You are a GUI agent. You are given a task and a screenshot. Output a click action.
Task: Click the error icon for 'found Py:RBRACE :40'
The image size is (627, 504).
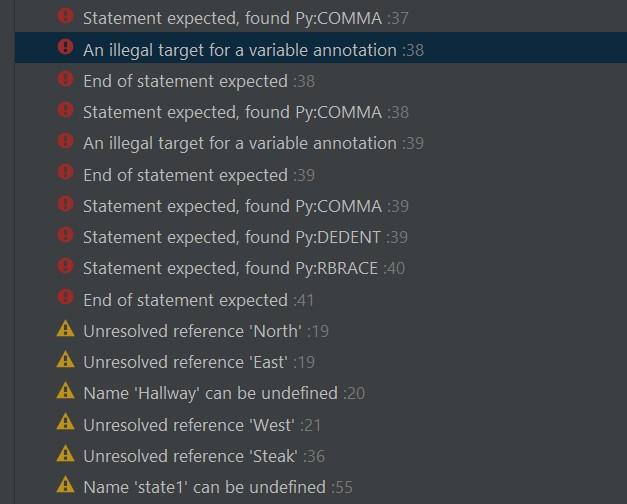tap(65, 266)
